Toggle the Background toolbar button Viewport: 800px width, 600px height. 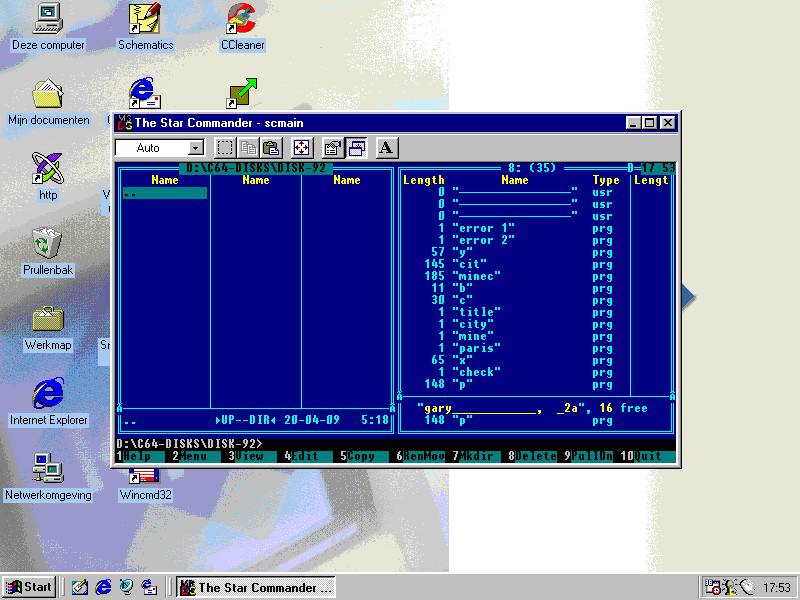point(356,148)
